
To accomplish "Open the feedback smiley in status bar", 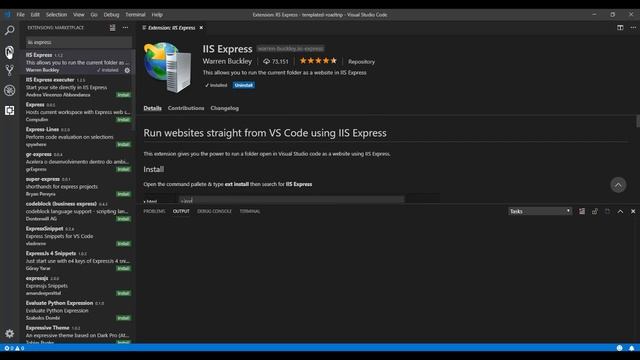I will (x=620, y=348).
